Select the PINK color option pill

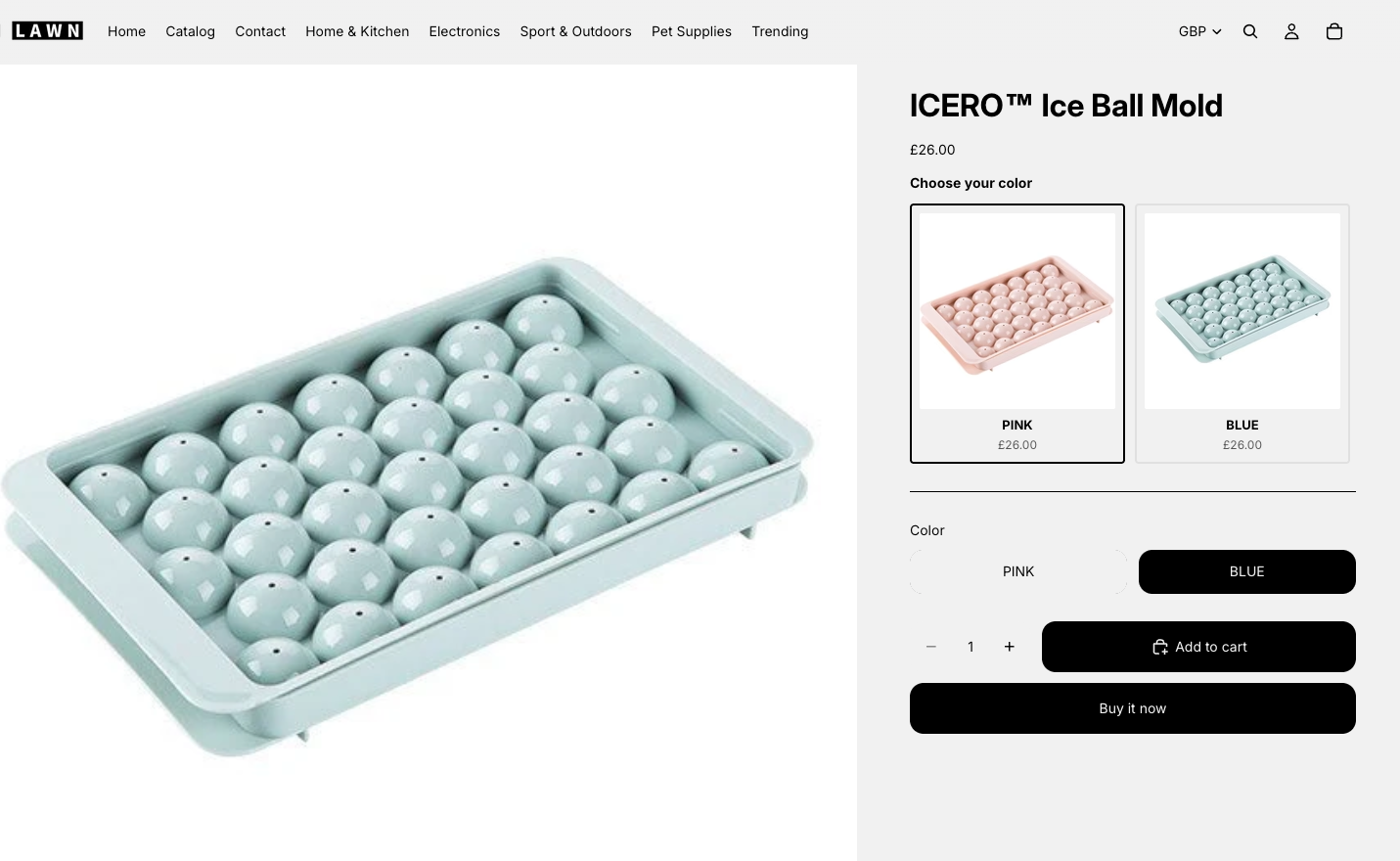point(1018,571)
